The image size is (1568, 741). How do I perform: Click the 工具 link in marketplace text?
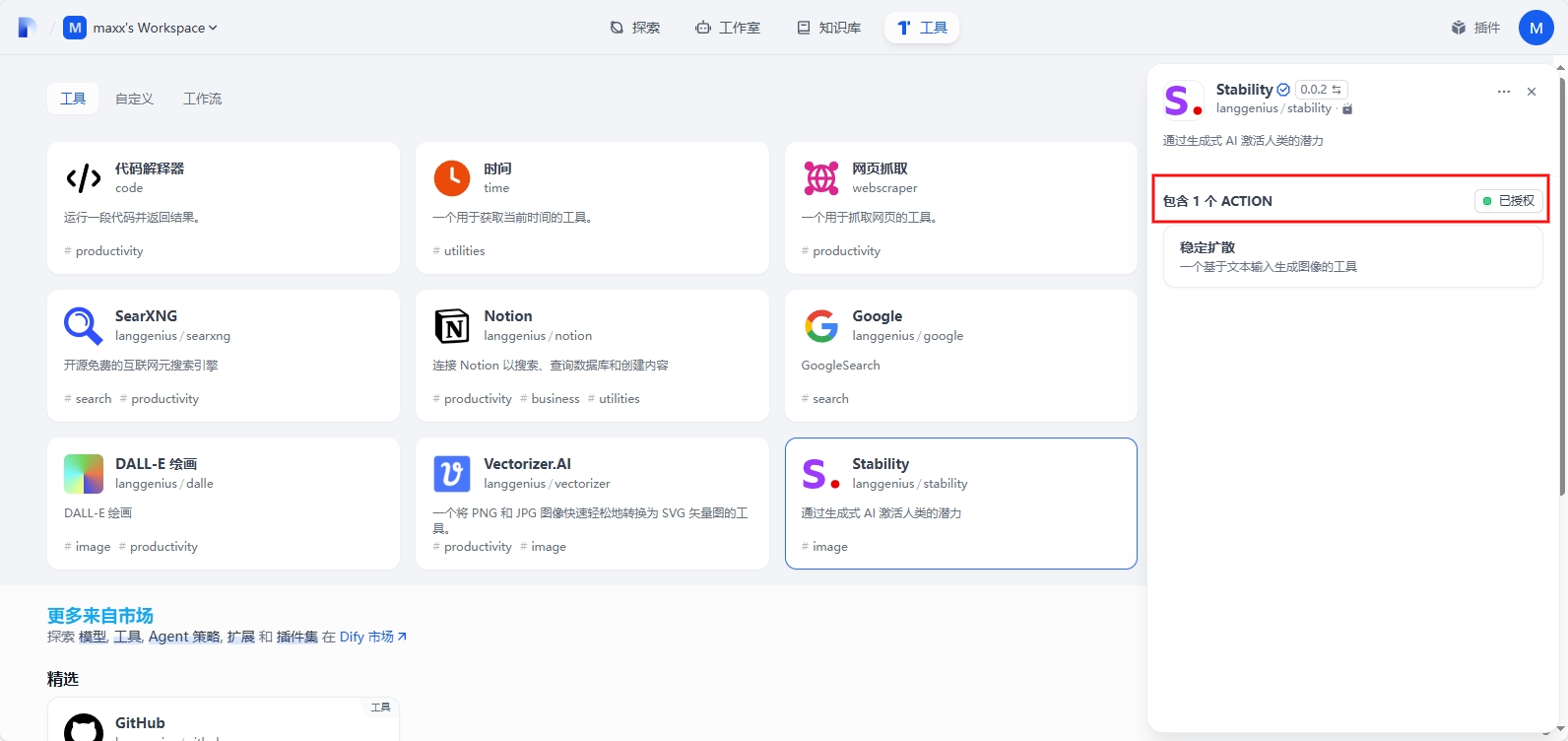coord(127,637)
